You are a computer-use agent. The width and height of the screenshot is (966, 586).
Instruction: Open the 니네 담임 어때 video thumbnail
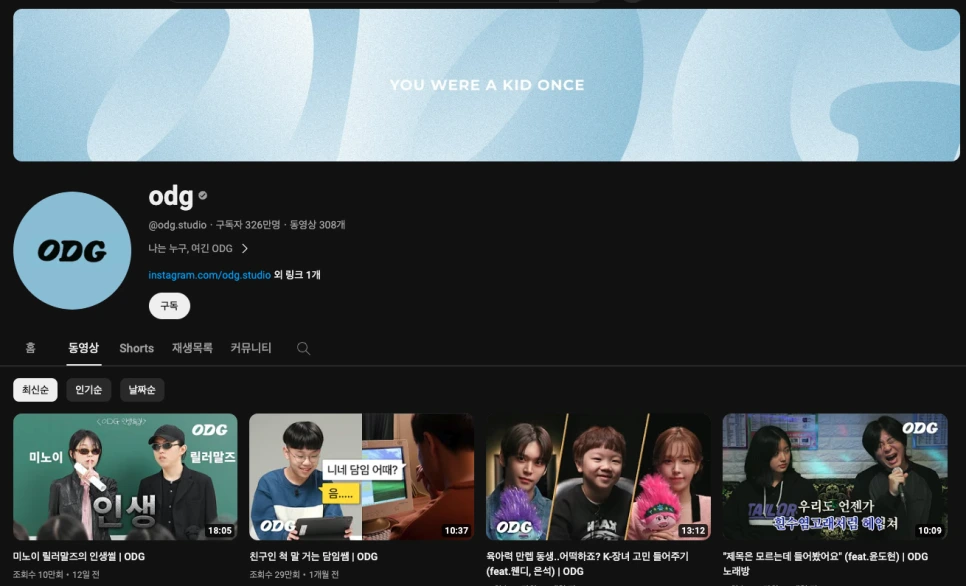click(362, 477)
